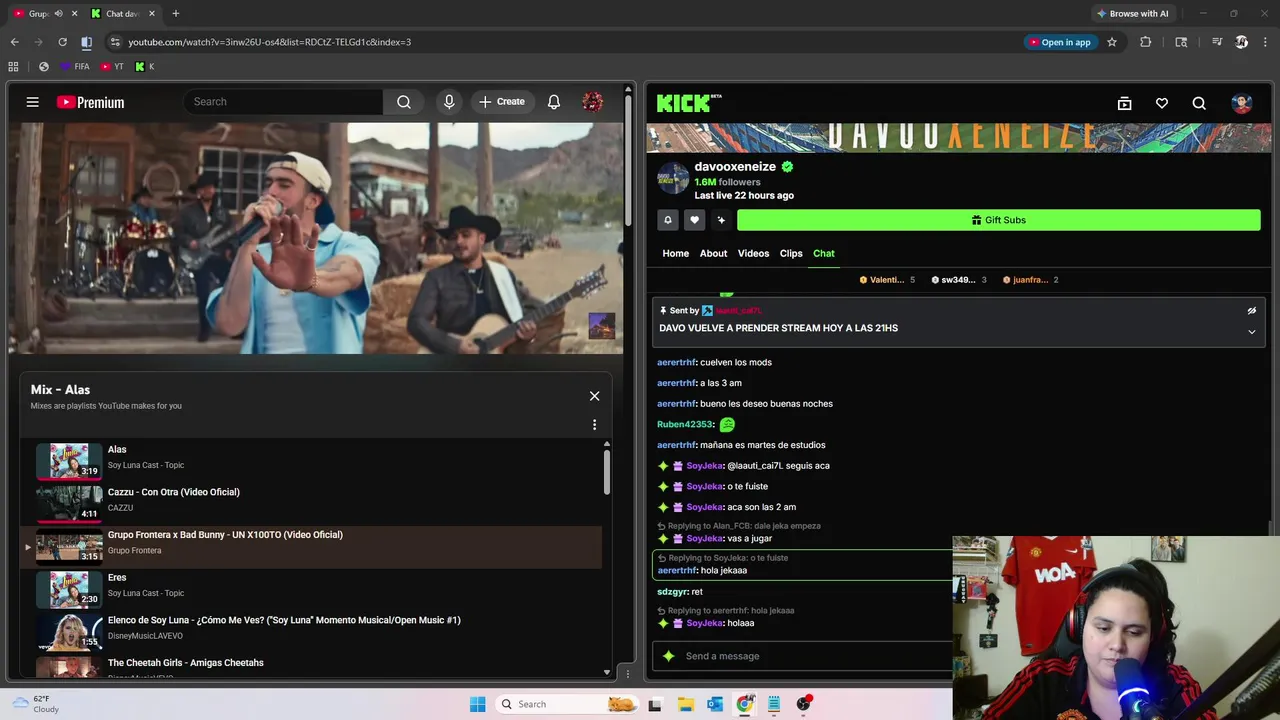Click sparkle icon beside Send a message
Screen dimensions: 1280x720
tap(668, 656)
